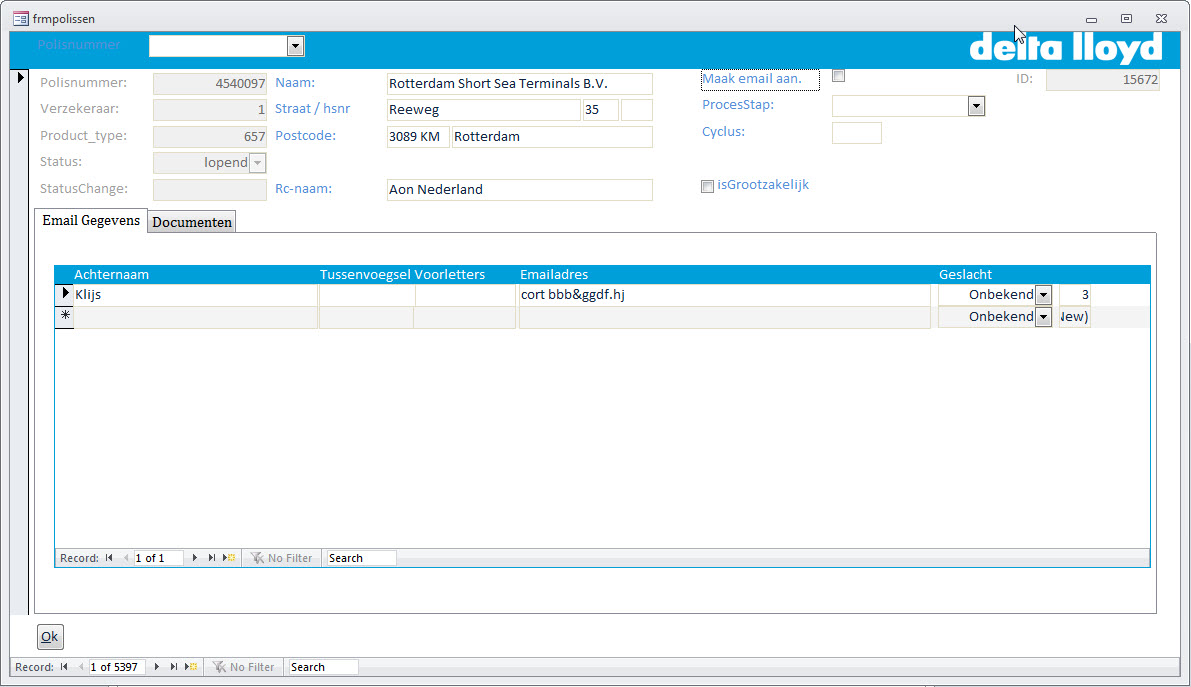The image size is (1191, 687).
Task: Open the Status lopend dropdown
Action: (x=258, y=163)
